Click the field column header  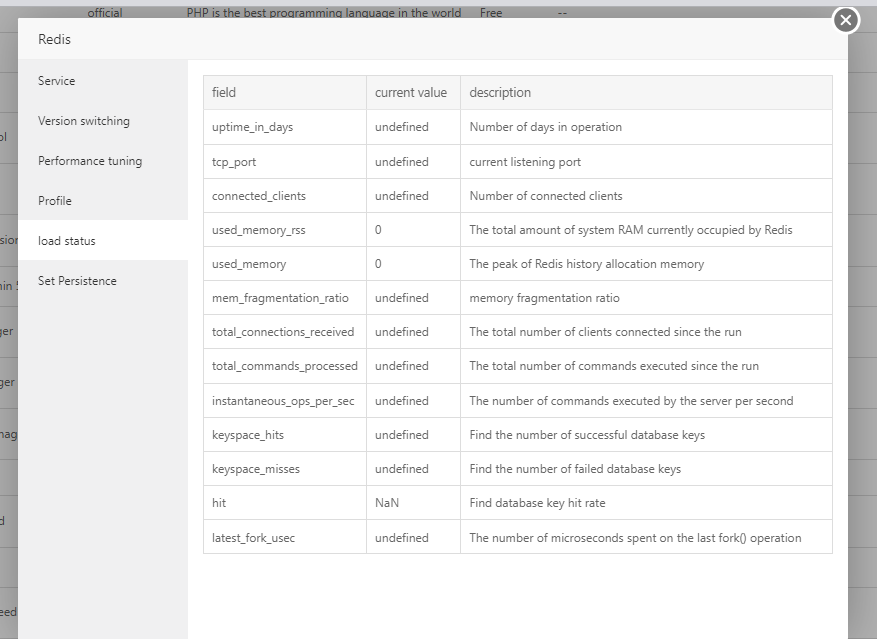(224, 93)
